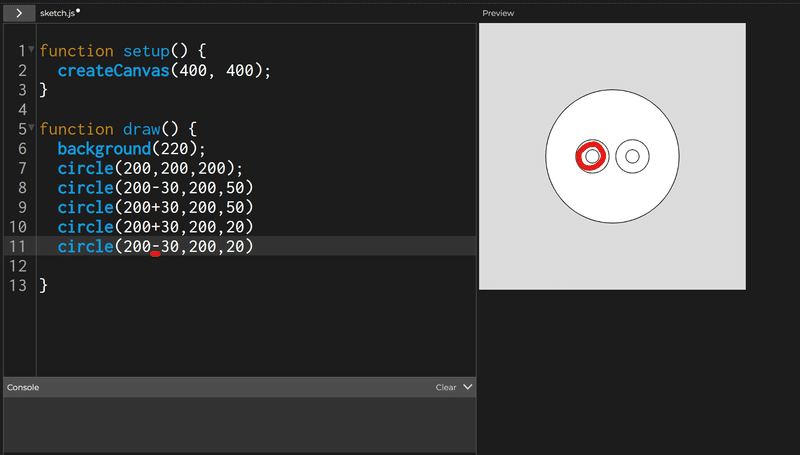Click the left small circle in preview
This screenshot has height=455, width=800.
point(592,156)
